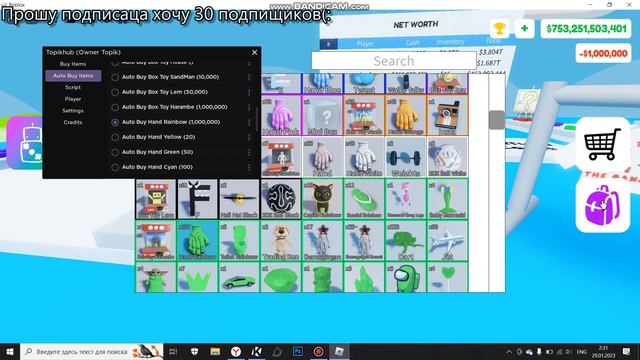
Task: Open the Script tab in Topikhub
Action: [73, 87]
